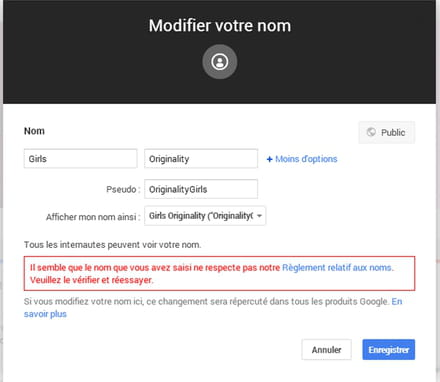
Task: Click the dropdown arrow of display name
Action: (259, 216)
